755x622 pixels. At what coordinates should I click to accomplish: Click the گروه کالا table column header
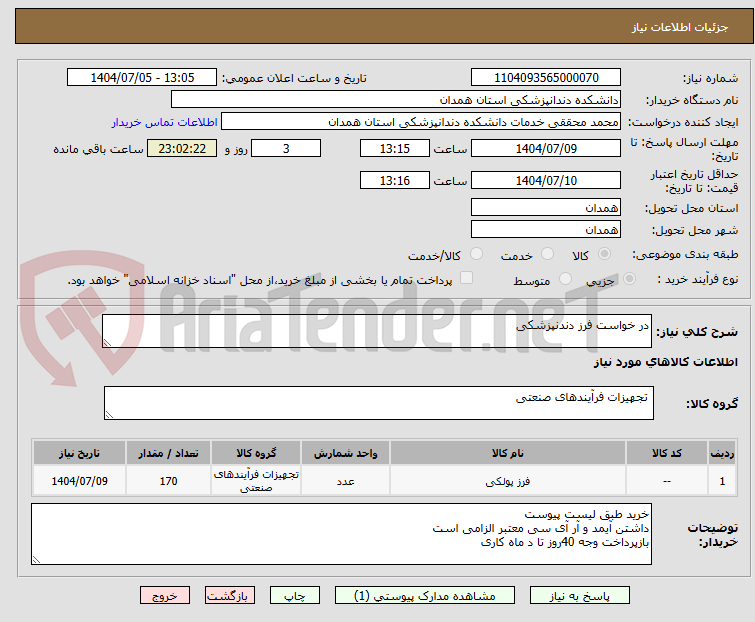click(x=256, y=453)
